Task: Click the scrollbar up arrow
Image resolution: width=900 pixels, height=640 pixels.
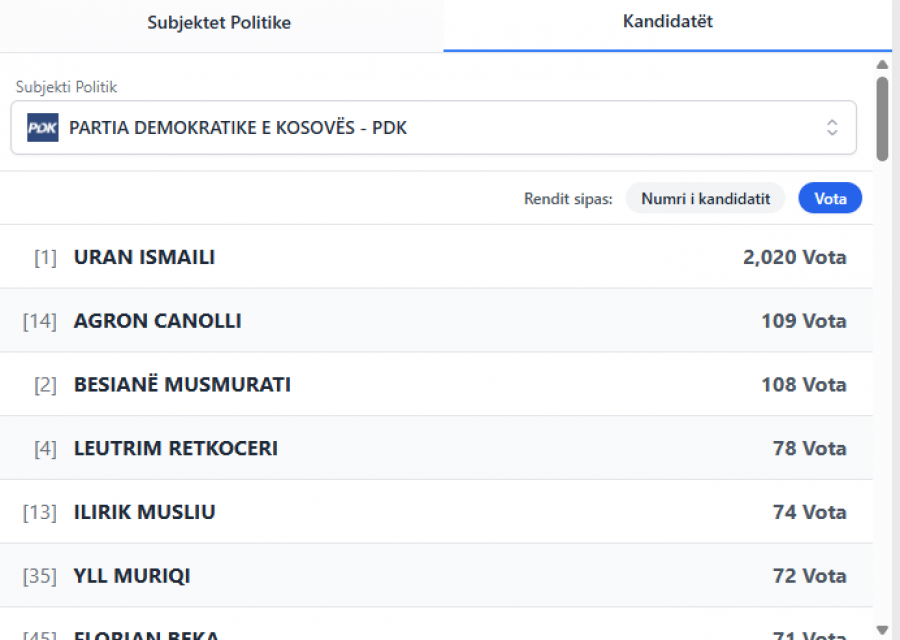Action: coord(882,65)
